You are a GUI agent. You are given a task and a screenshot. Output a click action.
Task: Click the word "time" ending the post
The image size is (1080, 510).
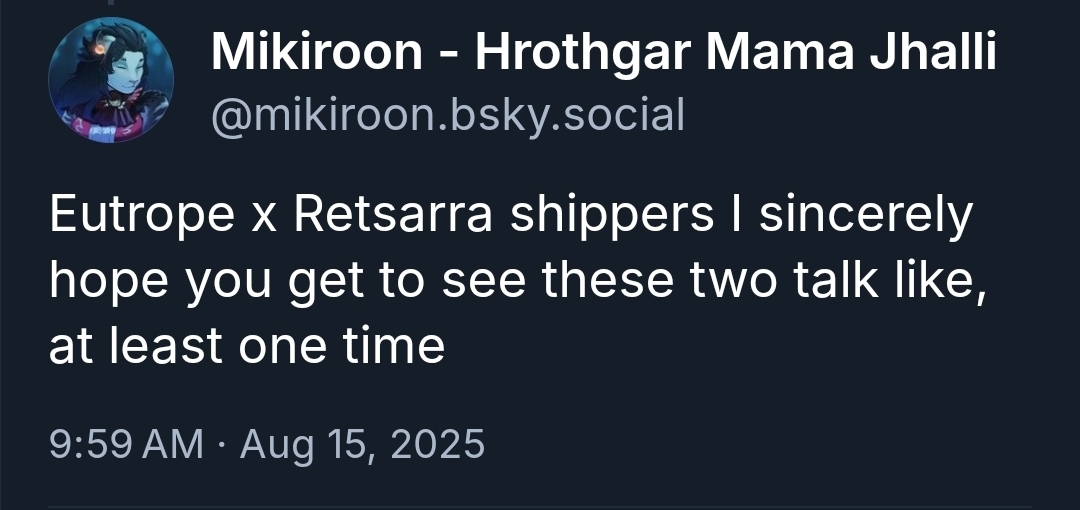coord(400,346)
